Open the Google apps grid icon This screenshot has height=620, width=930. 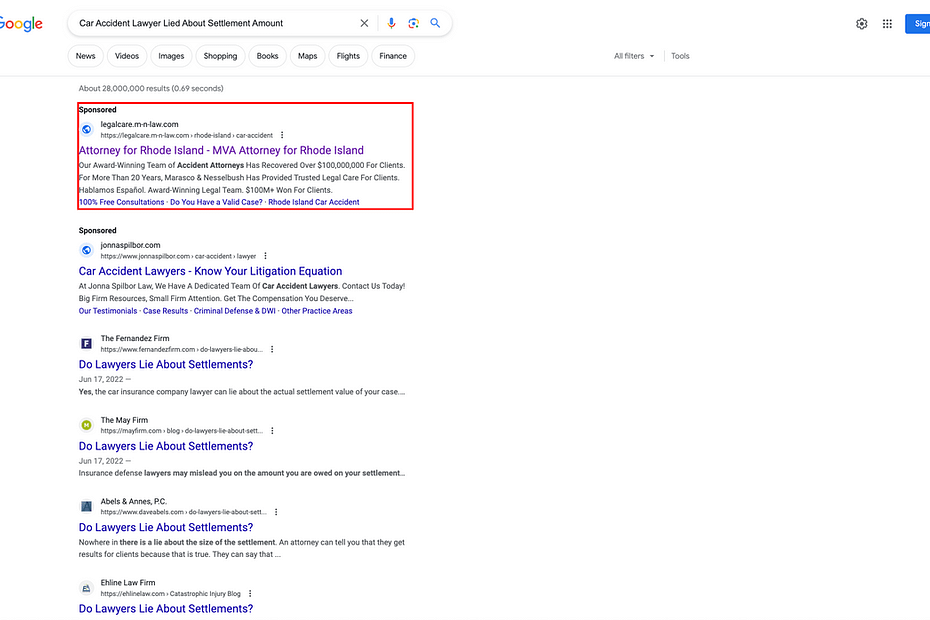(x=887, y=24)
